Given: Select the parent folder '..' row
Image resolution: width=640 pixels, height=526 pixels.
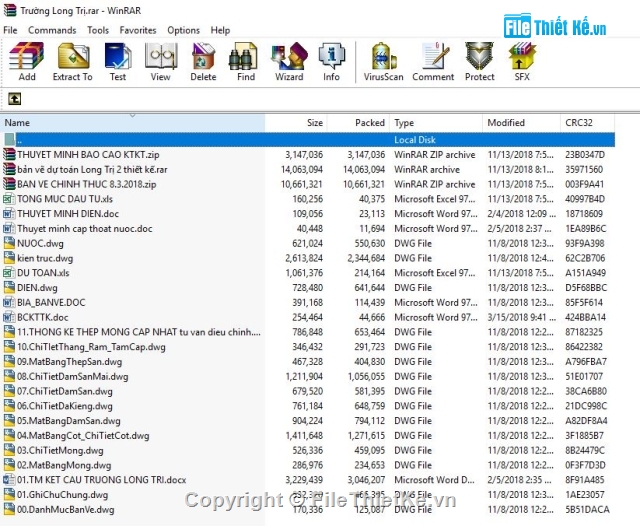Looking at the screenshot, I should click(x=308, y=140).
